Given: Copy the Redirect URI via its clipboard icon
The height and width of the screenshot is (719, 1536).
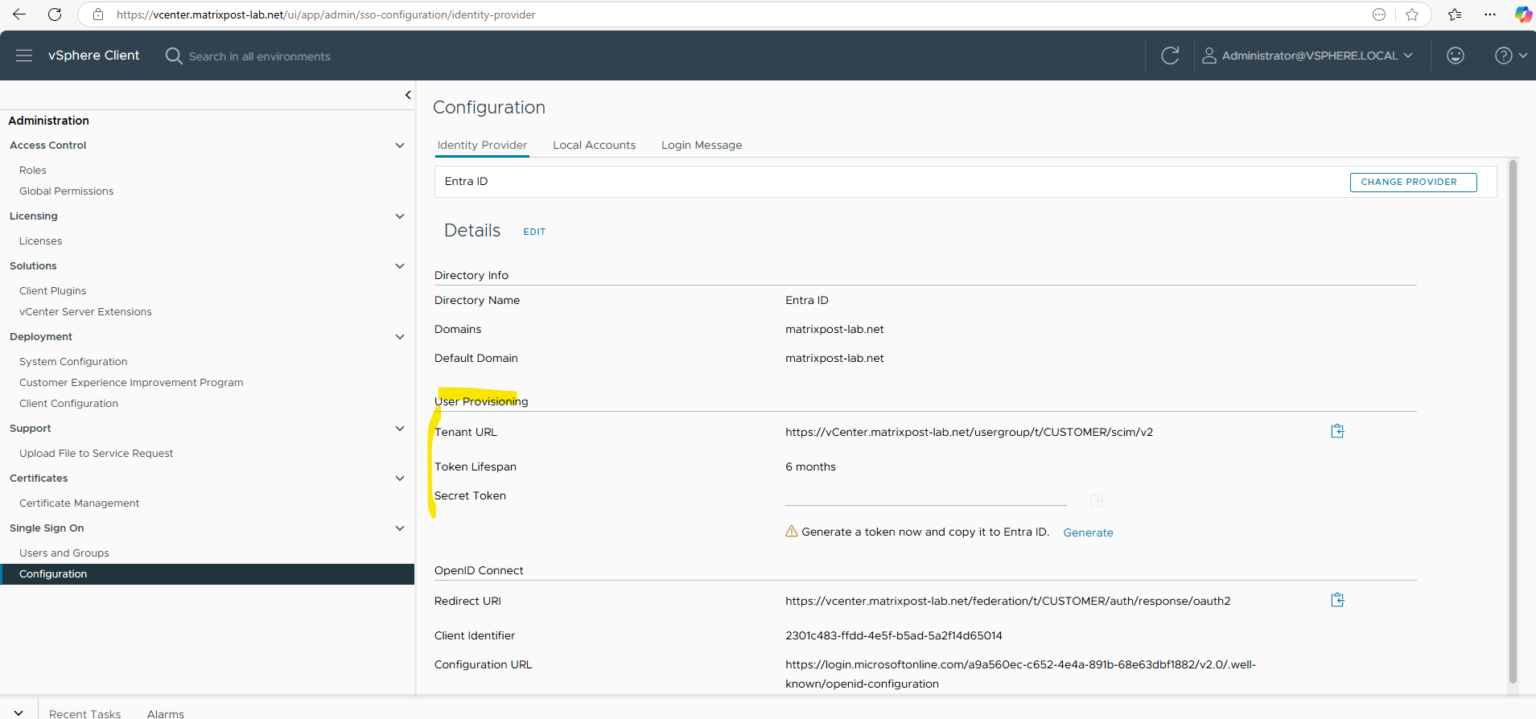Looking at the screenshot, I should tap(1337, 600).
